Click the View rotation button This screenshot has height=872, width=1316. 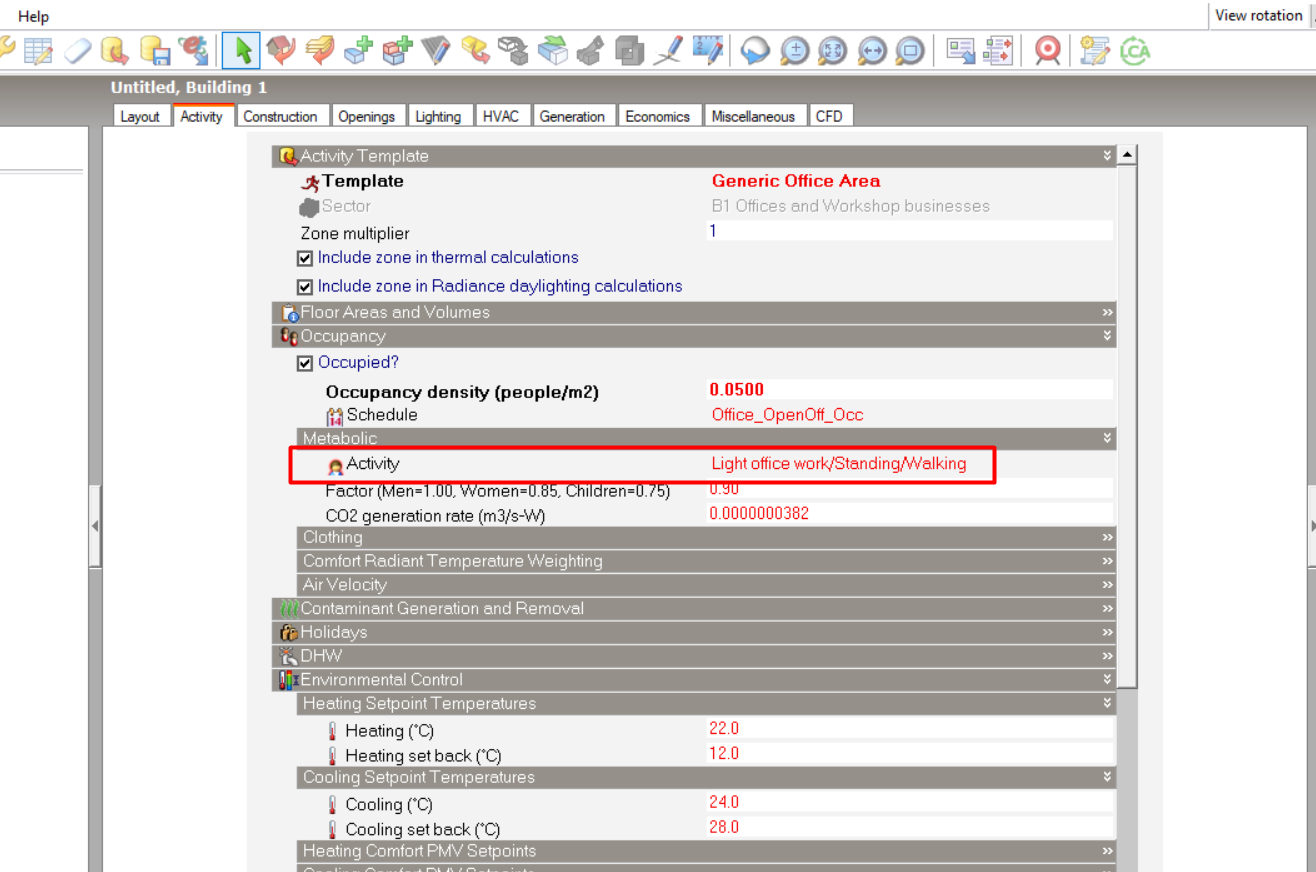point(1258,16)
